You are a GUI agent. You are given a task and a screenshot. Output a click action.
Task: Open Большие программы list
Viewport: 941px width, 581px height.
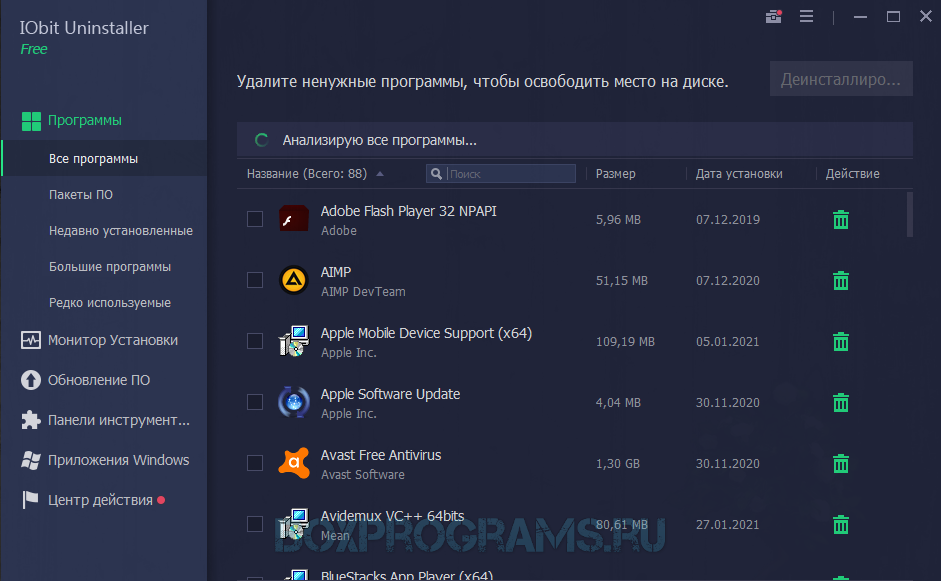110,266
